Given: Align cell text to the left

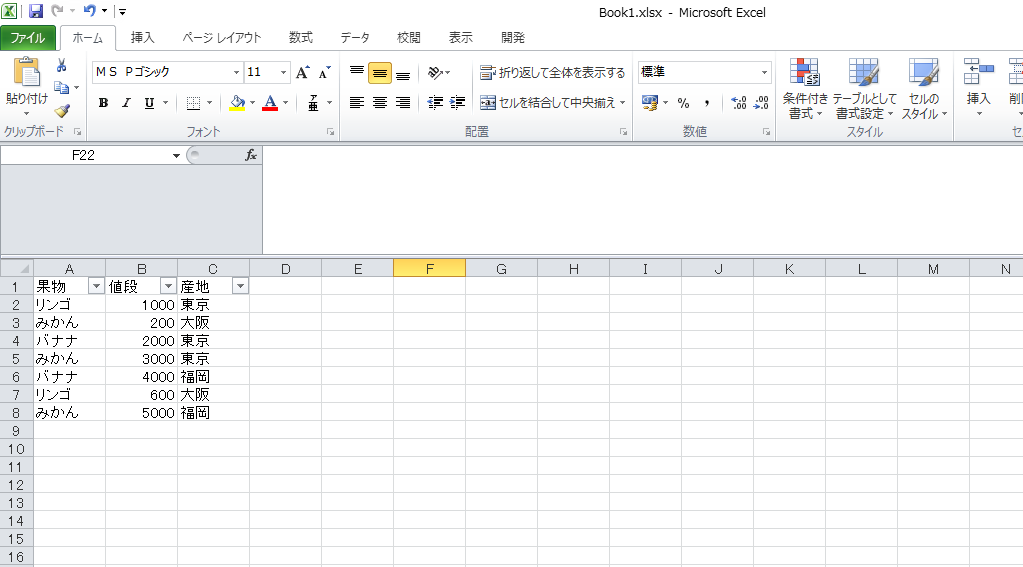Looking at the screenshot, I should click(x=357, y=103).
